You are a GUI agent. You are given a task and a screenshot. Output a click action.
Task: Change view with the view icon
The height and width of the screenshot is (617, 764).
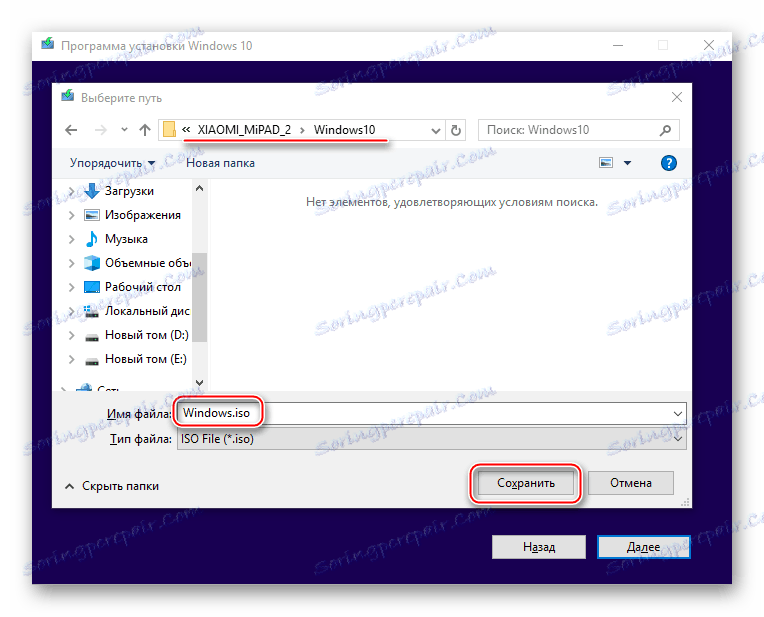[606, 163]
